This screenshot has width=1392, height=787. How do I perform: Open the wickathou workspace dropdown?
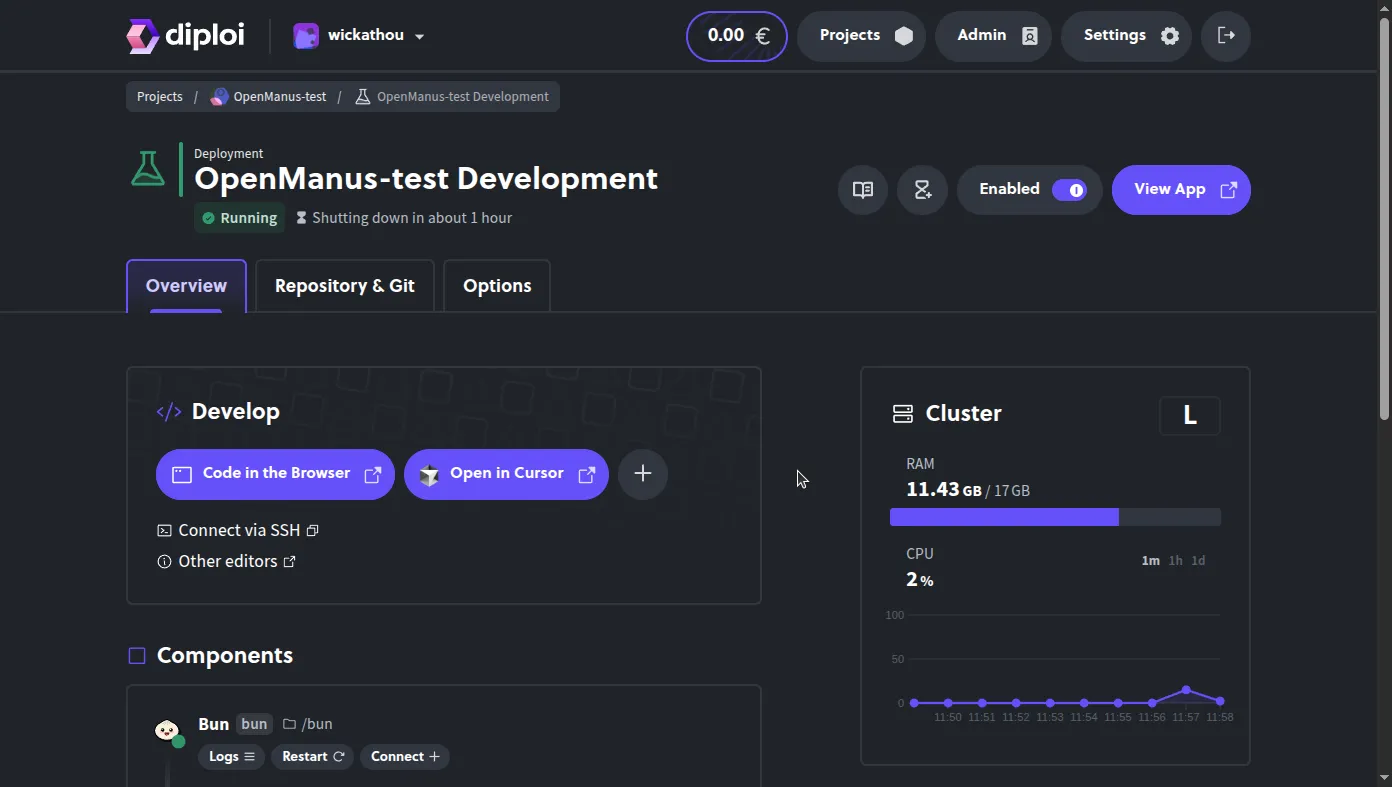[358, 35]
